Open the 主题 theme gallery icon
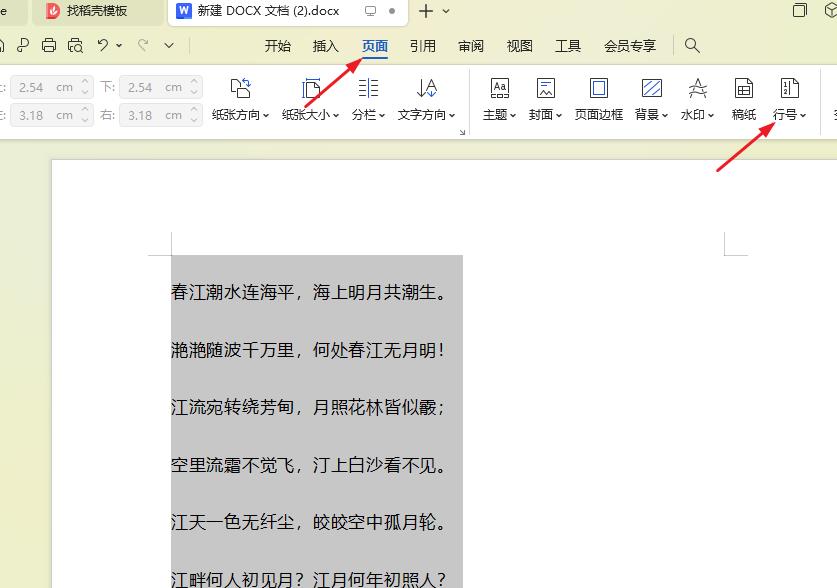The image size is (837, 588). point(498,90)
